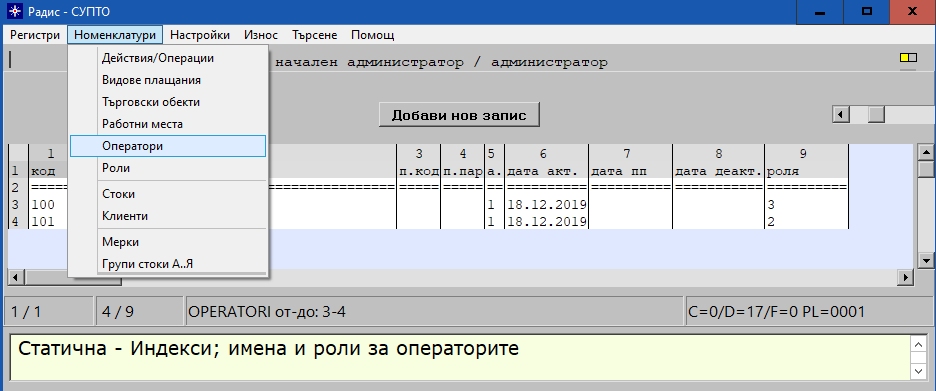Click row number 4 header
Screen dimensions: 936x391
click(x=17, y=222)
